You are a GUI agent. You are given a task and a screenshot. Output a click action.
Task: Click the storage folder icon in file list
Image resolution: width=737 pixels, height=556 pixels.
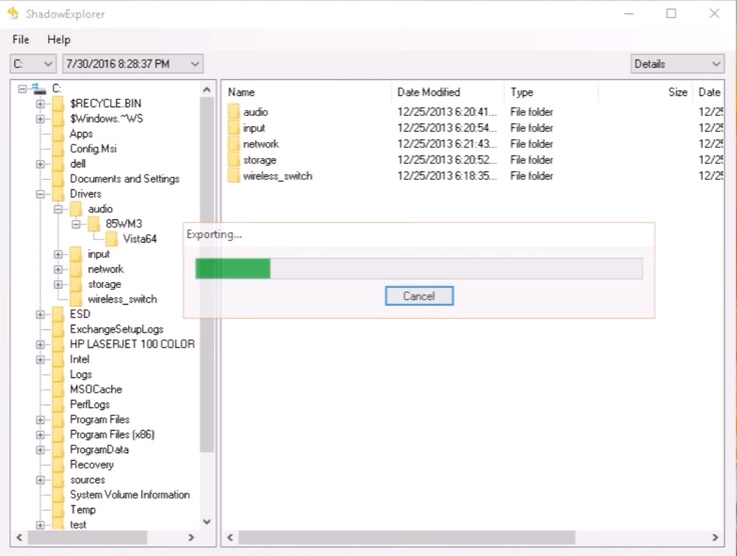[234, 160]
